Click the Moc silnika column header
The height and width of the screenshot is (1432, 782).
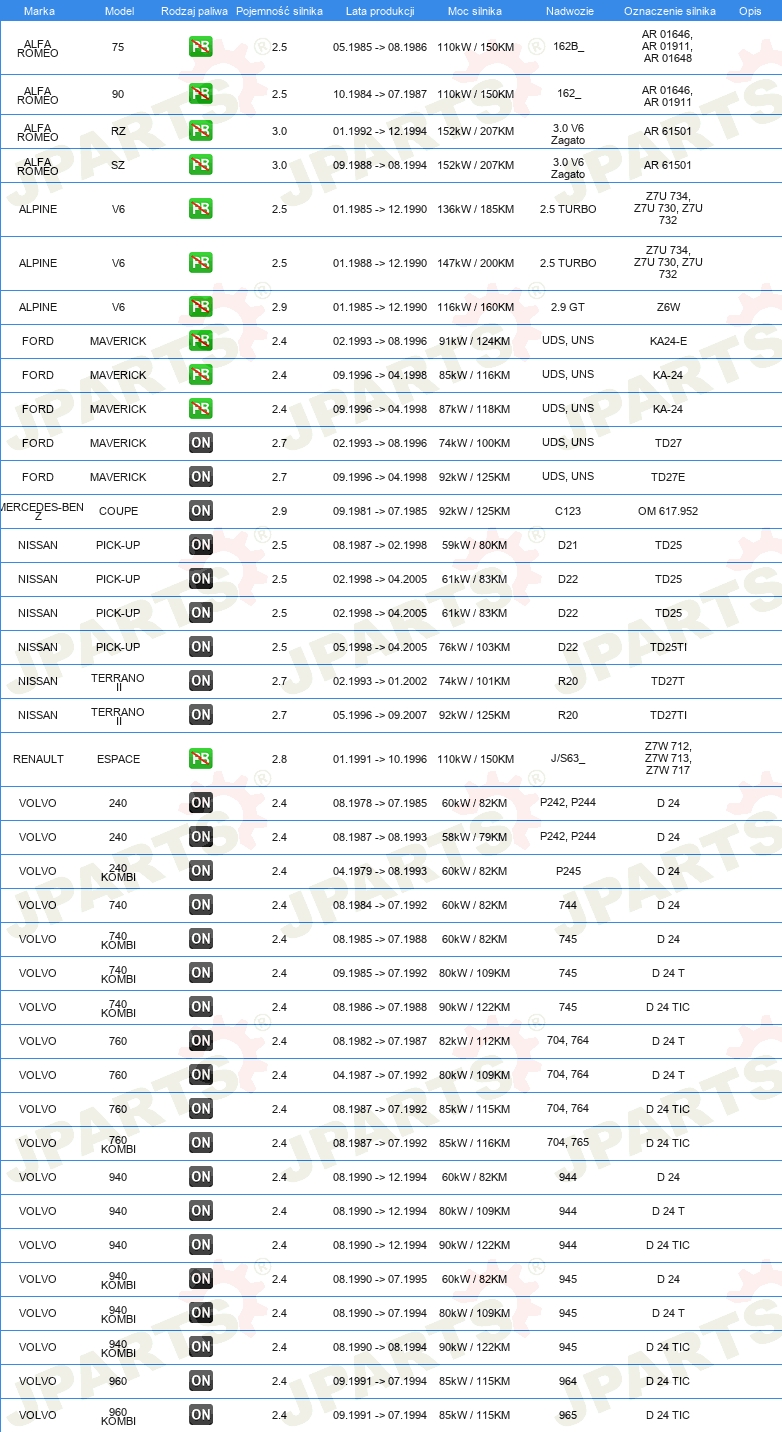pyautogui.click(x=476, y=10)
